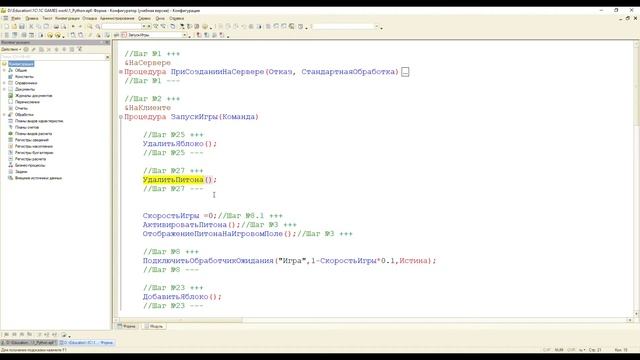Click the Действия dropdown in configuration panel

point(11,49)
